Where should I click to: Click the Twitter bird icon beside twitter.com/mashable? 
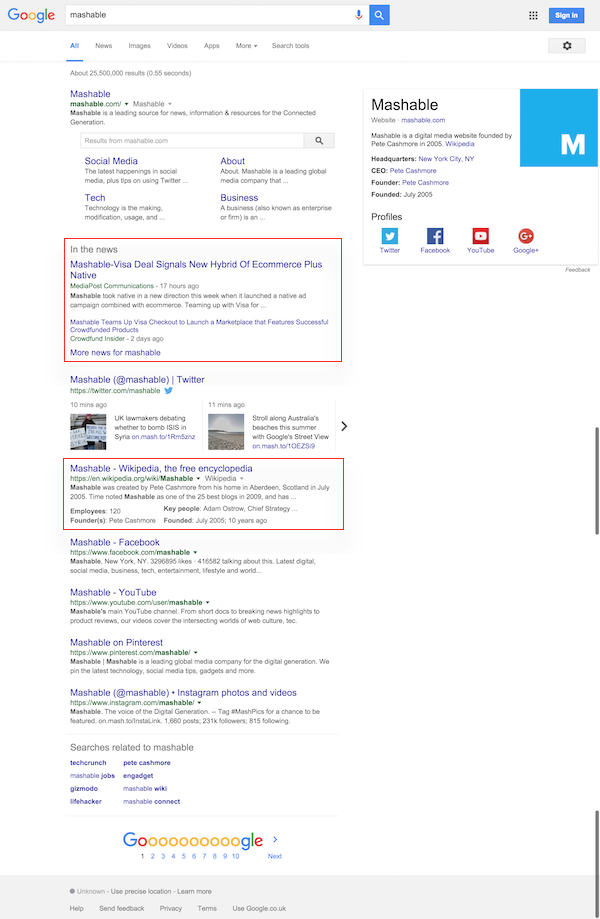tap(169, 390)
